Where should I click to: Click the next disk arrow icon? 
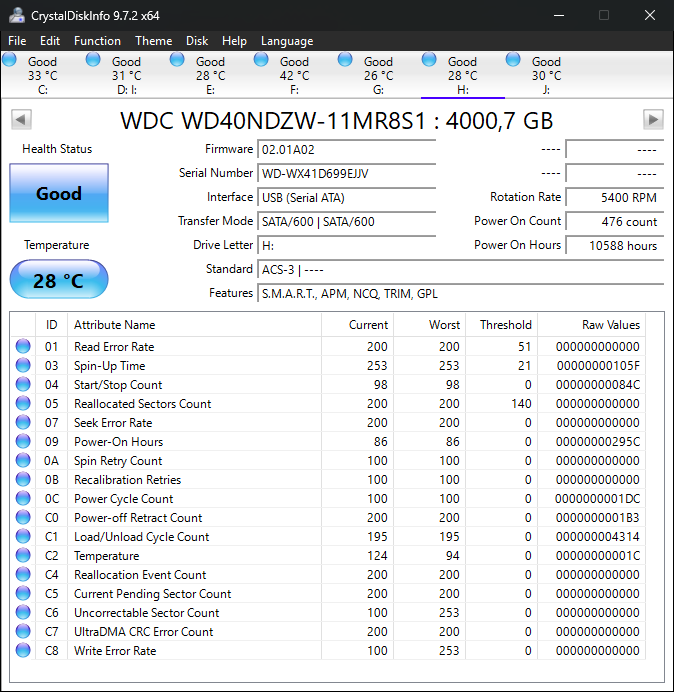[x=653, y=120]
